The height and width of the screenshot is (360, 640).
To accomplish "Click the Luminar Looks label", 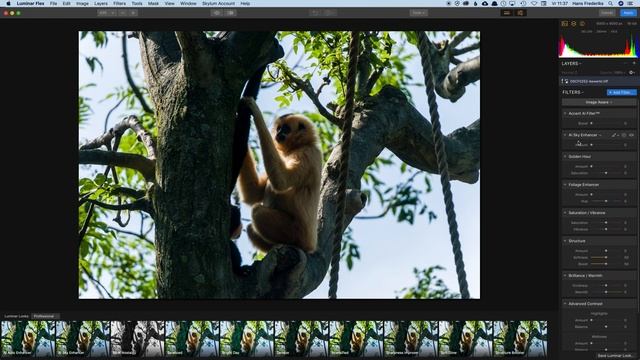I will (16, 316).
